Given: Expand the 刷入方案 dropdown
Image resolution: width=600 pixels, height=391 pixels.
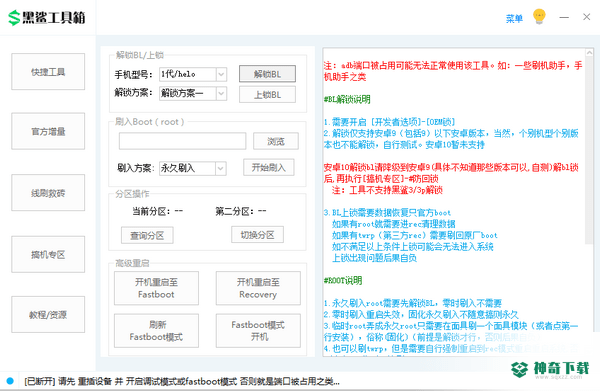Looking at the screenshot, I should coord(220,168).
